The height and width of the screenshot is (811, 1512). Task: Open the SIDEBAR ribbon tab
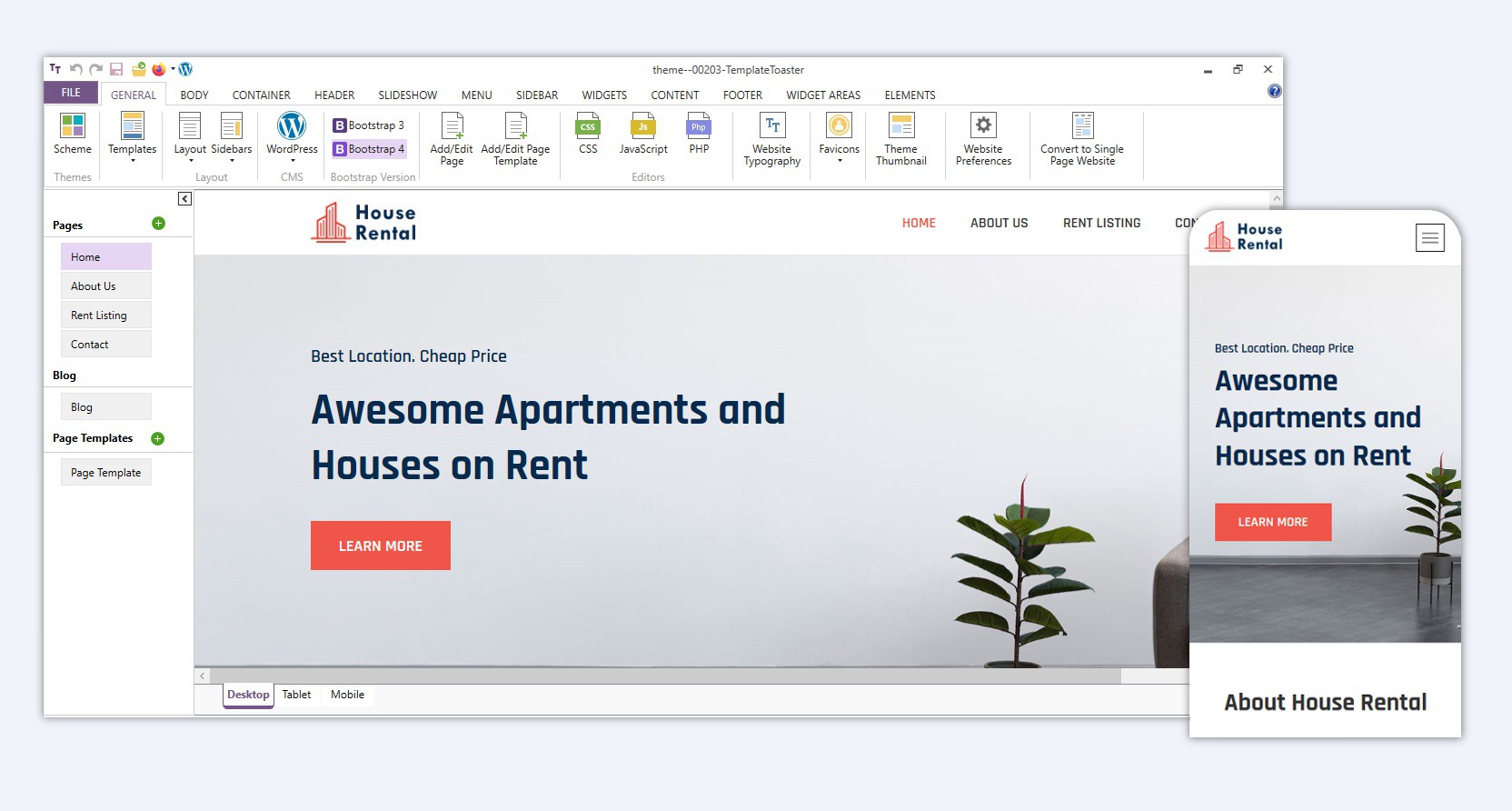coord(537,95)
